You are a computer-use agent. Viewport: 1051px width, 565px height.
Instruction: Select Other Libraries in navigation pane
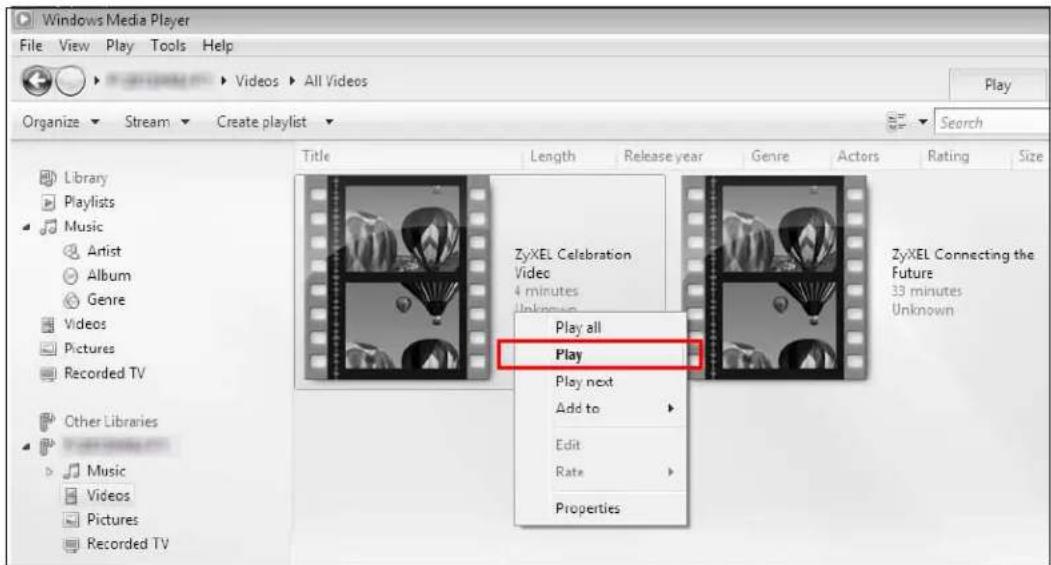click(x=111, y=422)
